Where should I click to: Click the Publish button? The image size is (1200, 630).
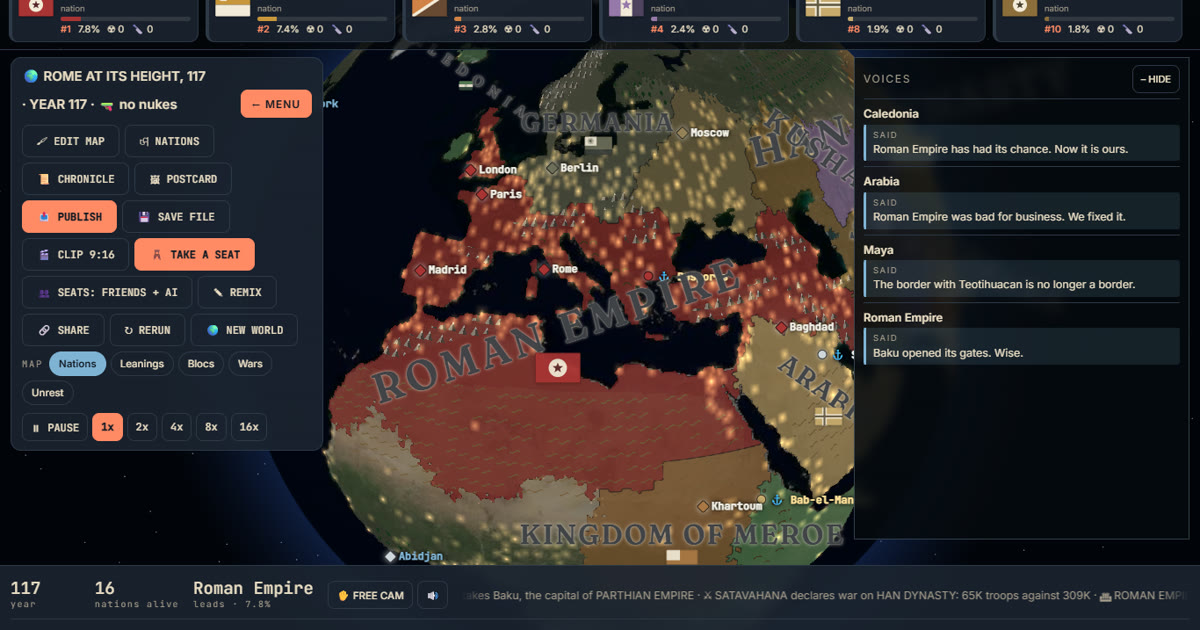[x=69, y=217]
